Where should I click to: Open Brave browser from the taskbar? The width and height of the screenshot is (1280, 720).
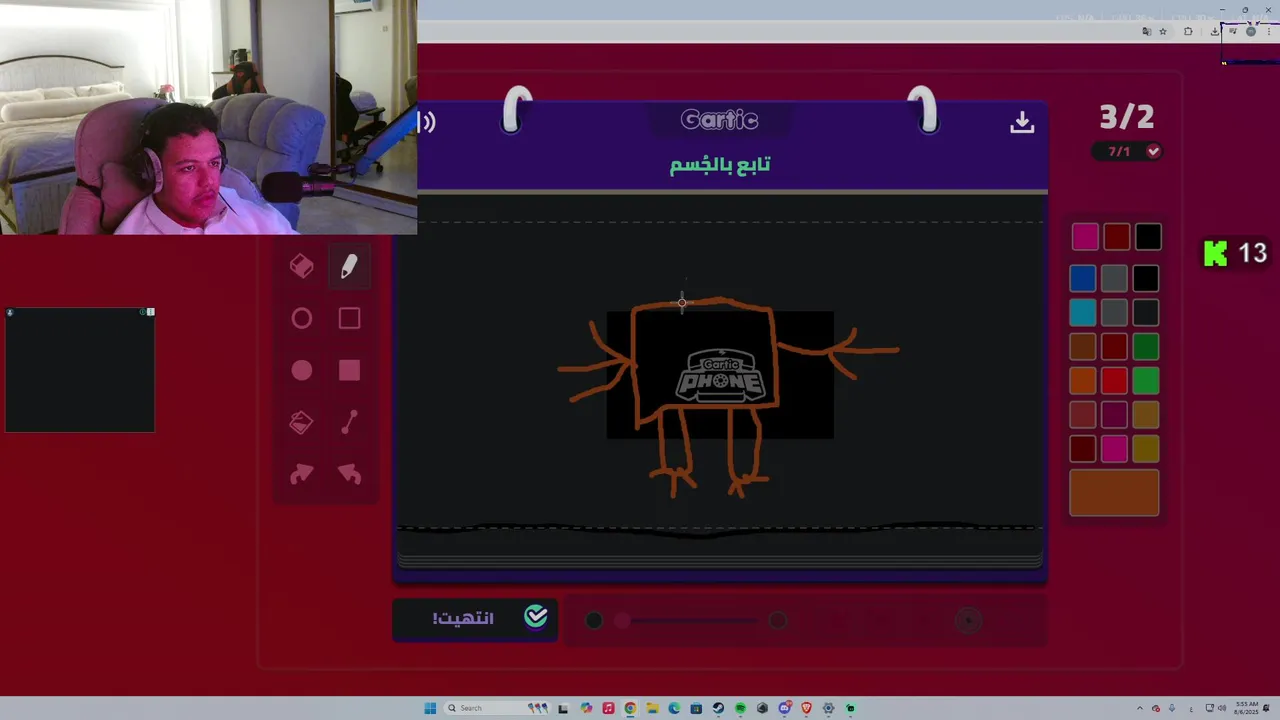(806, 708)
